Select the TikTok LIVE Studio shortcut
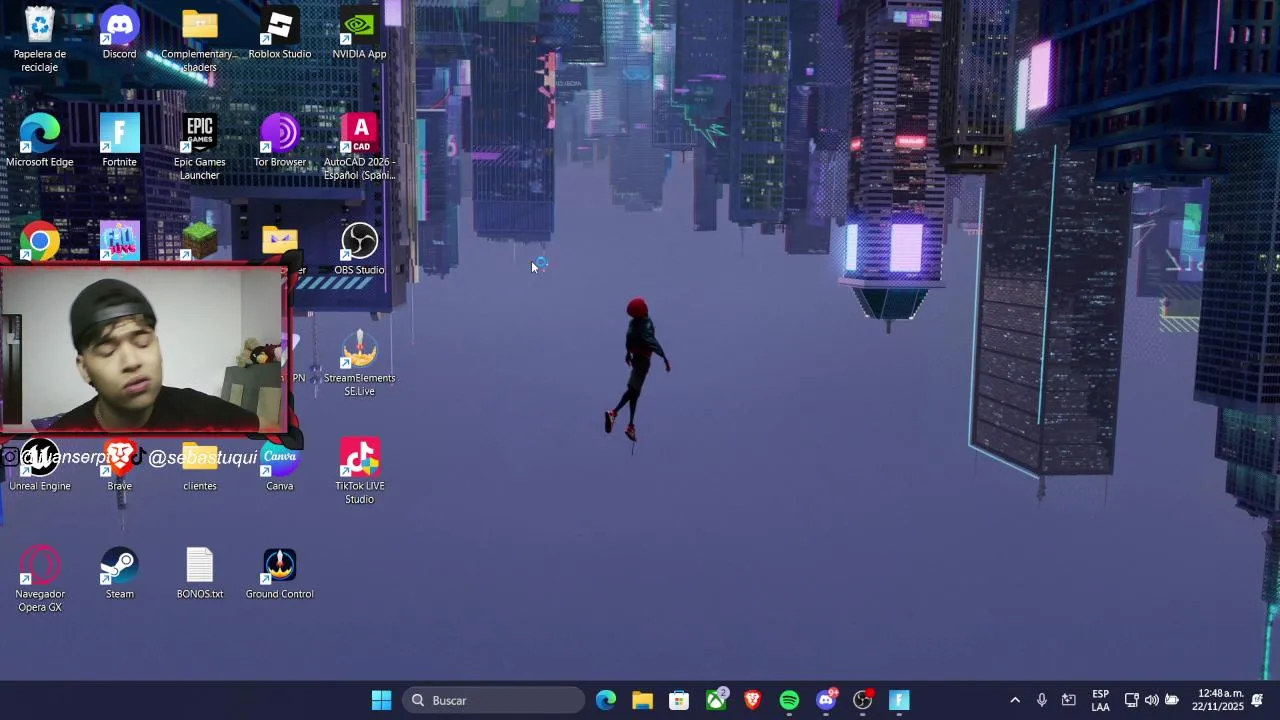 [x=360, y=470]
